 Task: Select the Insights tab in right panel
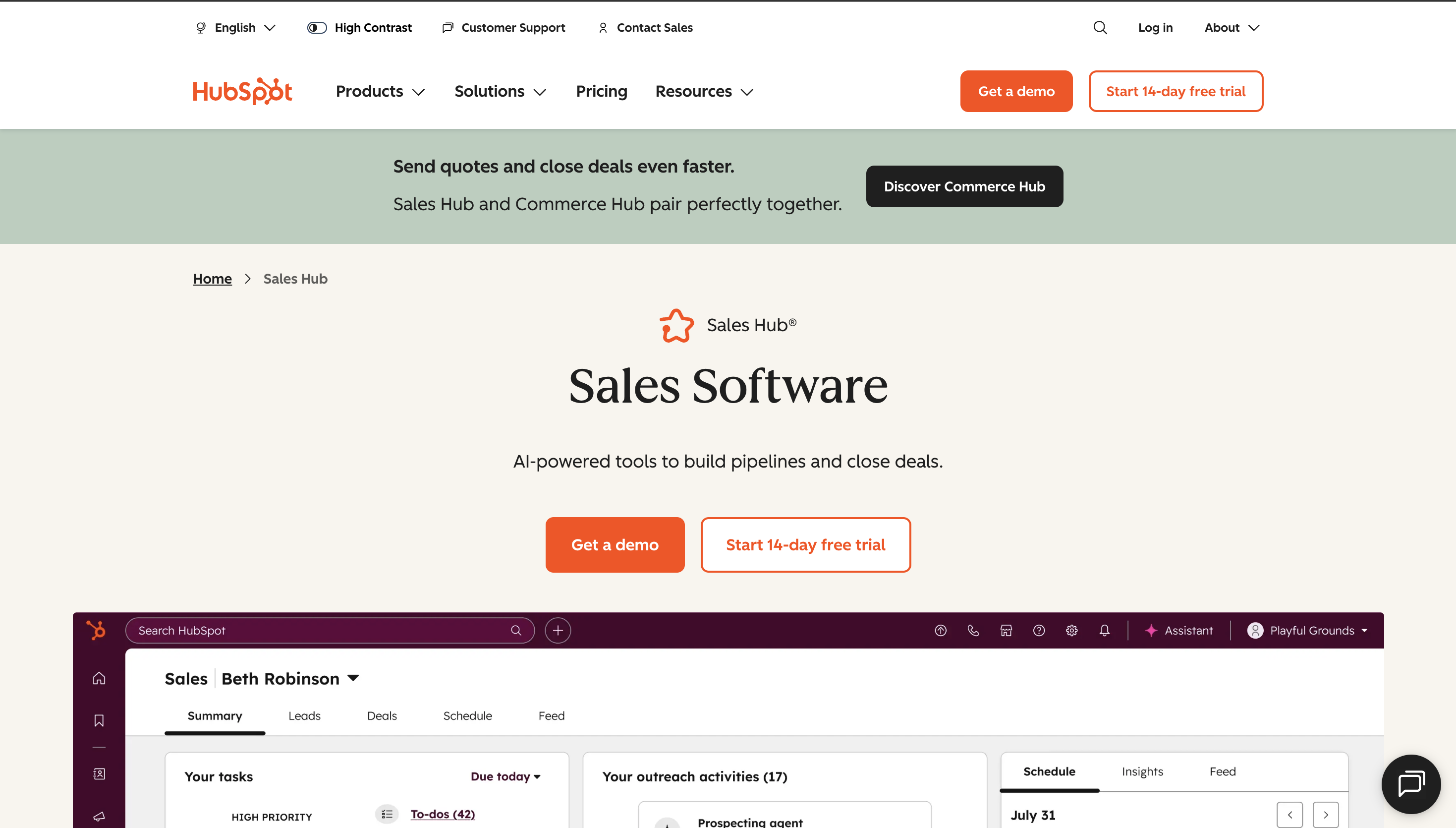point(1142,771)
